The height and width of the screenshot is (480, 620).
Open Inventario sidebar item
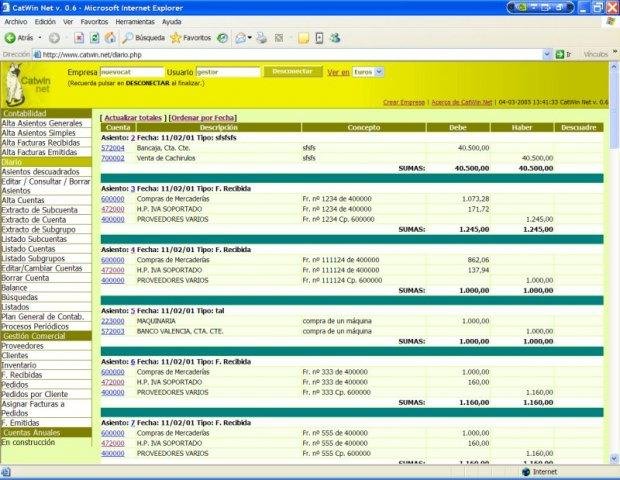[x=19, y=365]
